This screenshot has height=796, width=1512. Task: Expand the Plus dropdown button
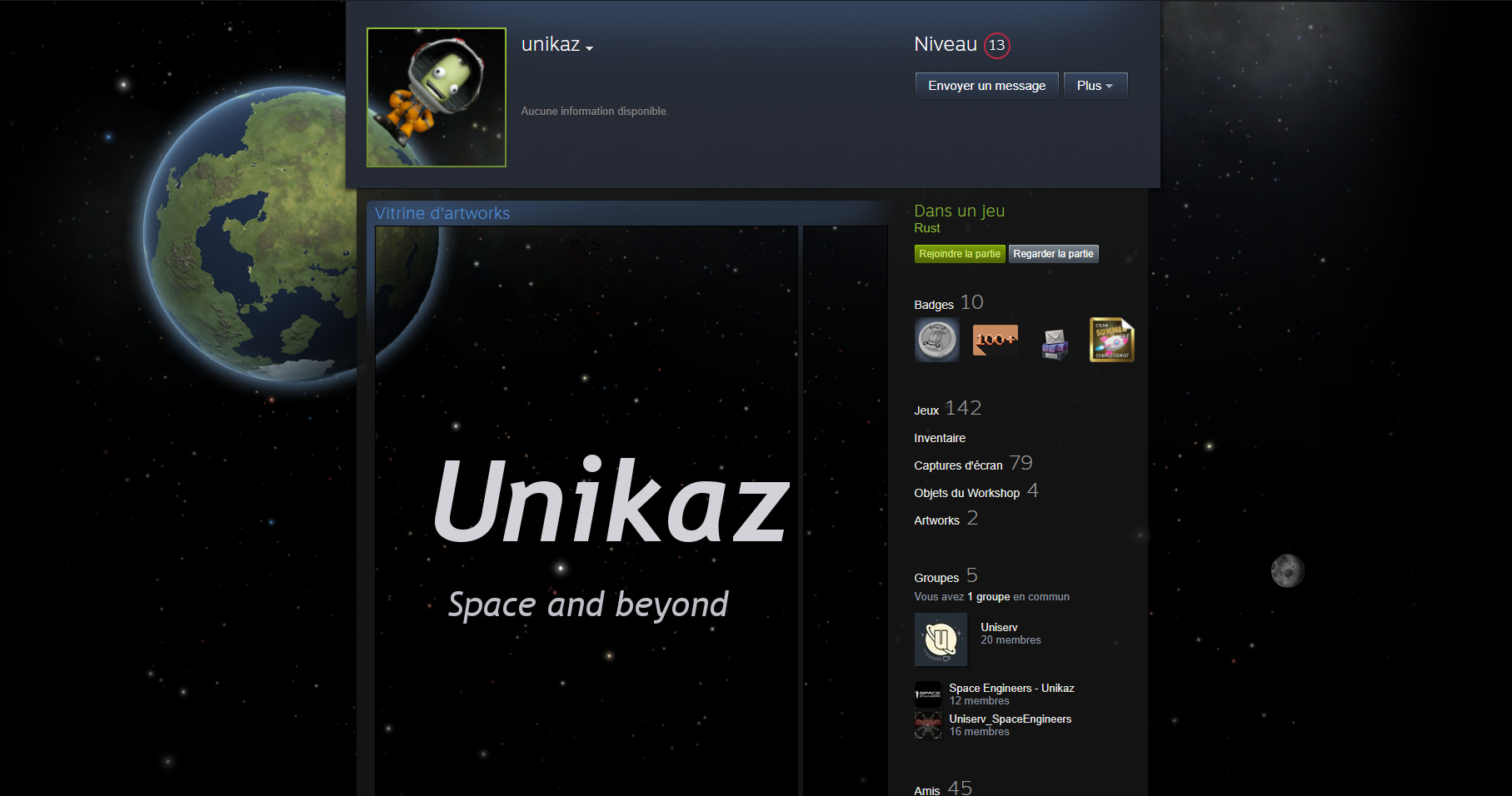pyautogui.click(x=1095, y=86)
